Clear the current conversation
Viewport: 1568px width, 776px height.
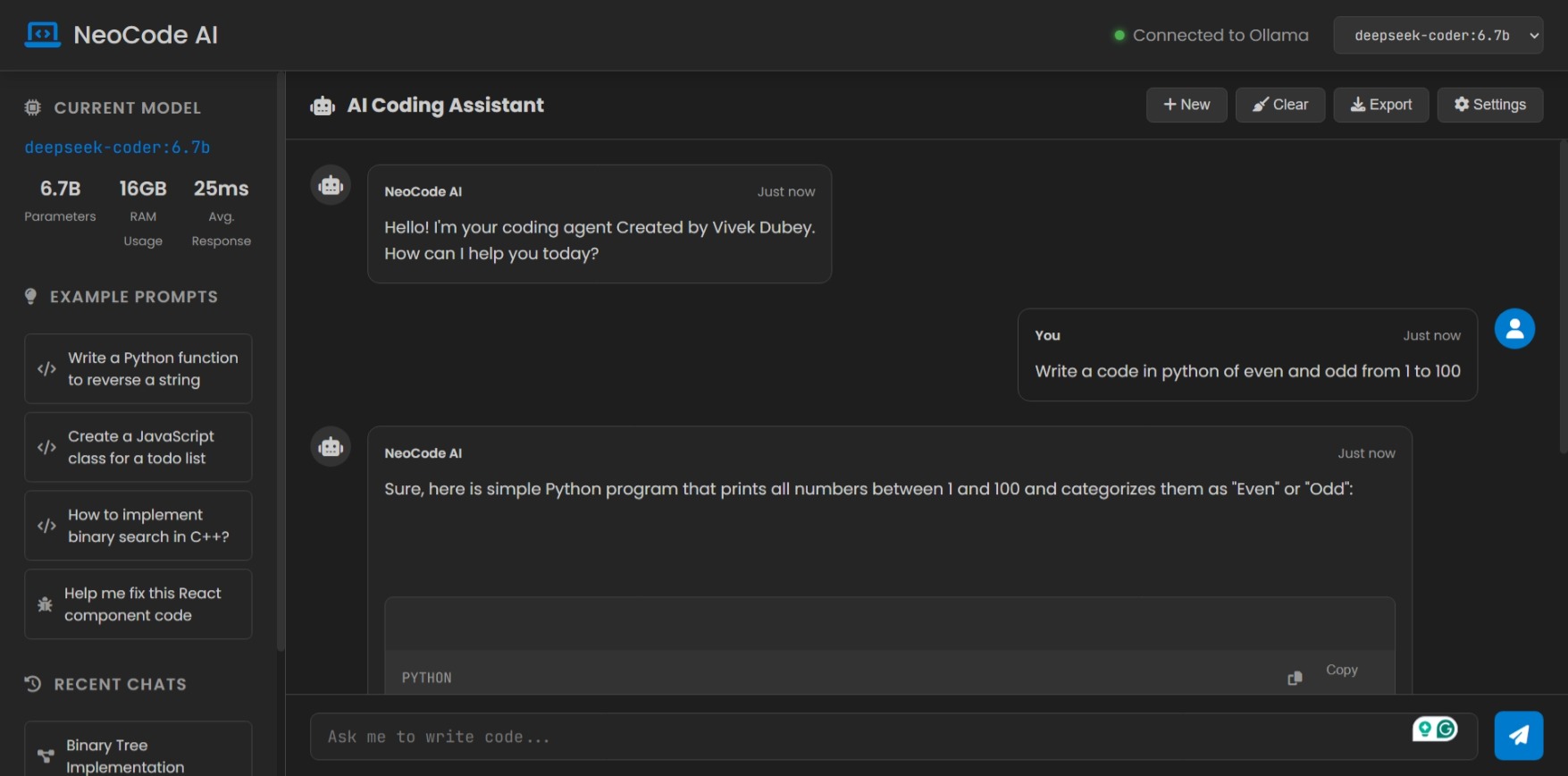[1279, 105]
